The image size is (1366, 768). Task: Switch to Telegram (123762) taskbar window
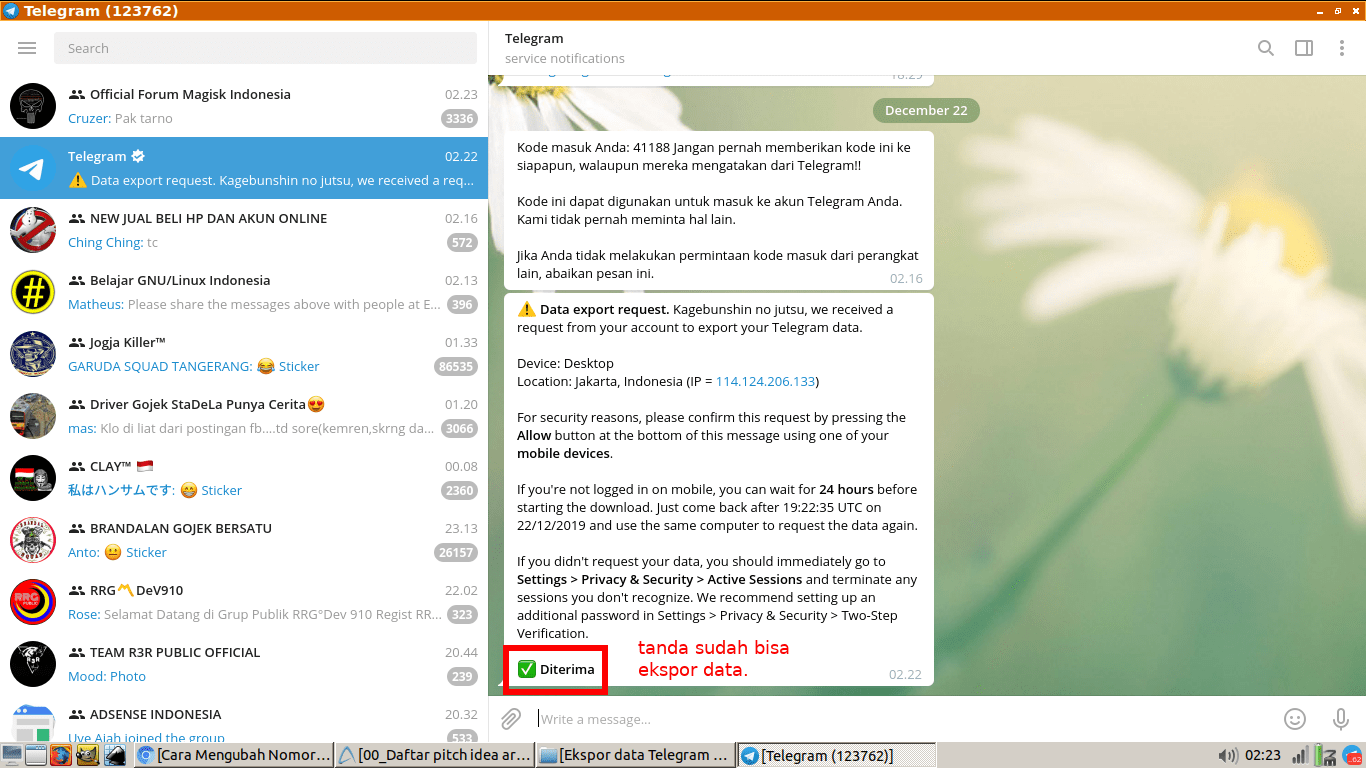[837, 755]
